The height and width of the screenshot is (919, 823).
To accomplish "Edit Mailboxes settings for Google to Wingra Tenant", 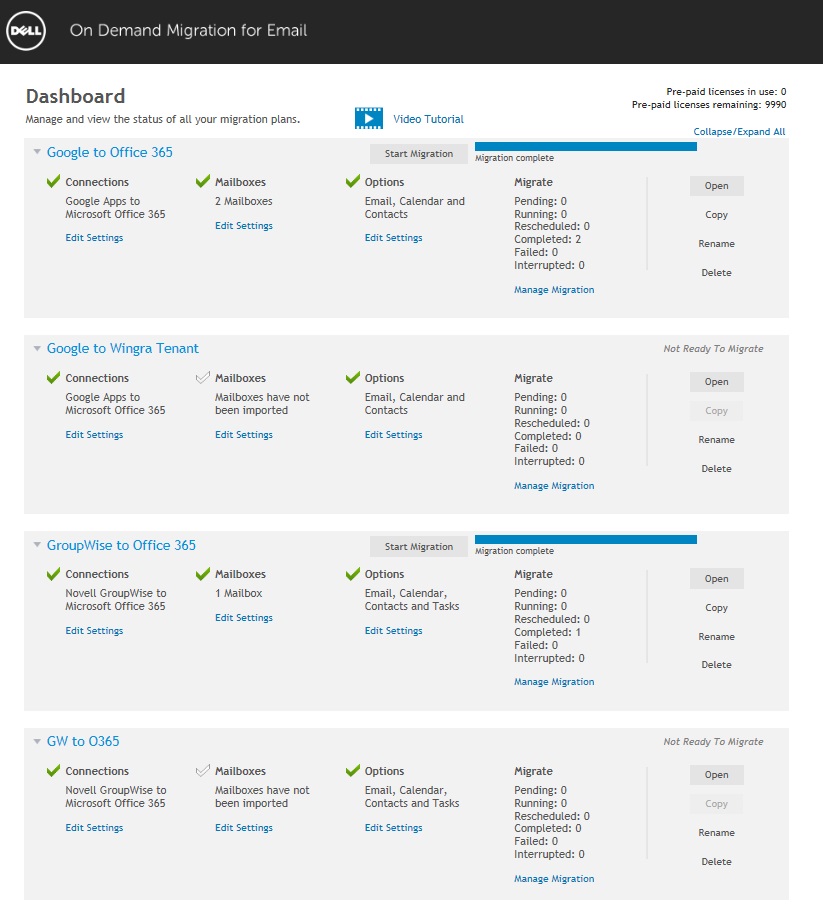I will [244, 434].
